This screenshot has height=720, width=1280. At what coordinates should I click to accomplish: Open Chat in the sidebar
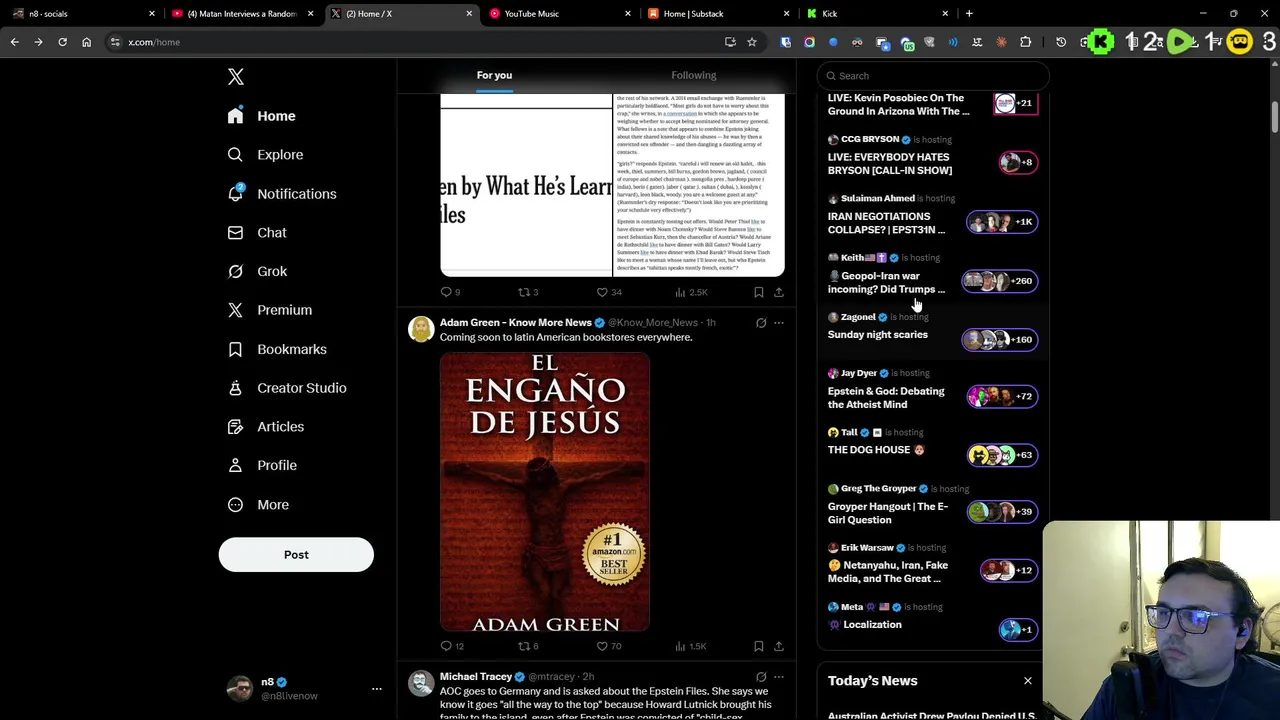[x=257, y=233]
